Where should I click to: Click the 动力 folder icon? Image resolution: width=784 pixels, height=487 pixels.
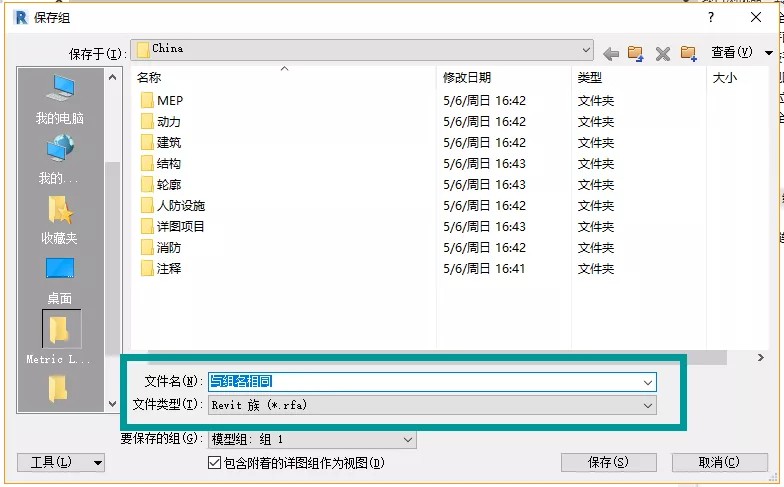click(147, 122)
